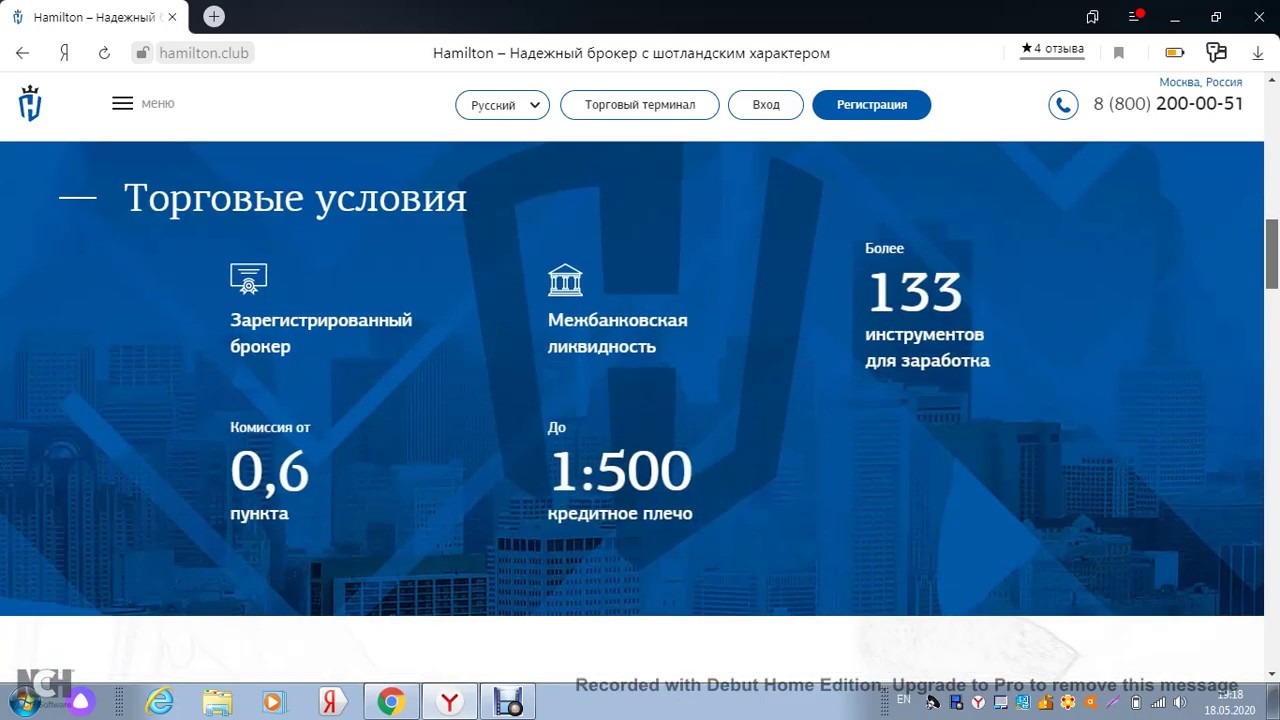Open the tab collections icon in title bar
1280x720 pixels.
click(1092, 17)
